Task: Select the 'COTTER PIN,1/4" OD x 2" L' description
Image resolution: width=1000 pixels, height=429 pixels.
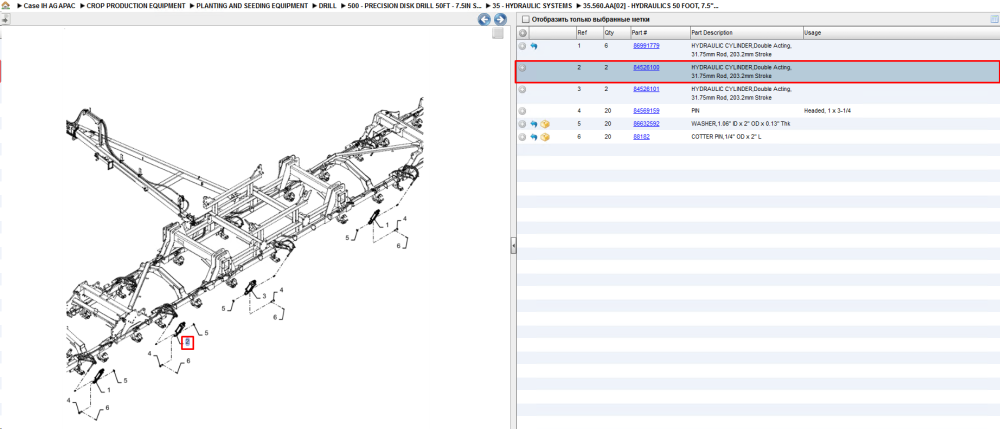Action: coord(724,137)
